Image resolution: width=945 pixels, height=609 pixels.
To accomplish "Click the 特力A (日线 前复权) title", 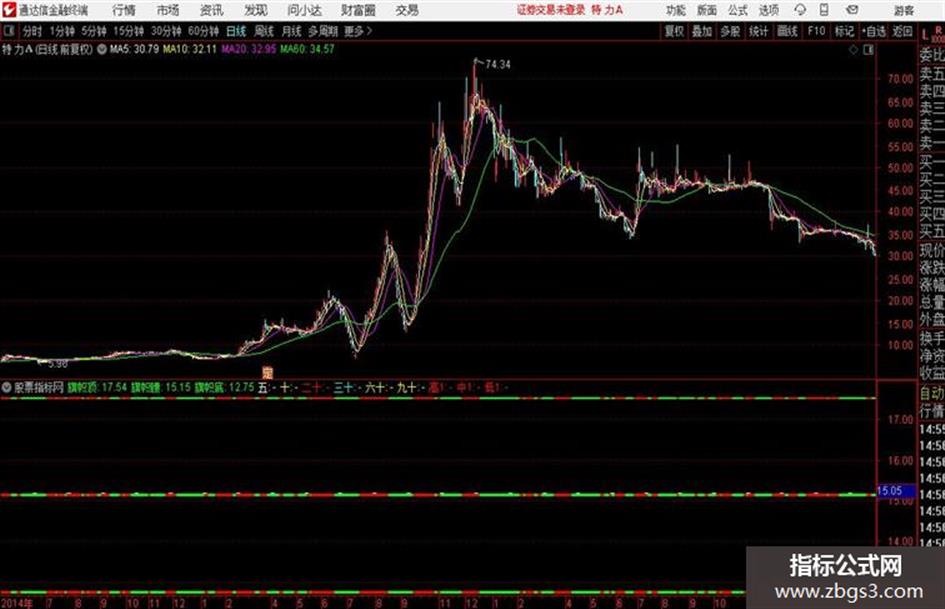I will [48, 49].
